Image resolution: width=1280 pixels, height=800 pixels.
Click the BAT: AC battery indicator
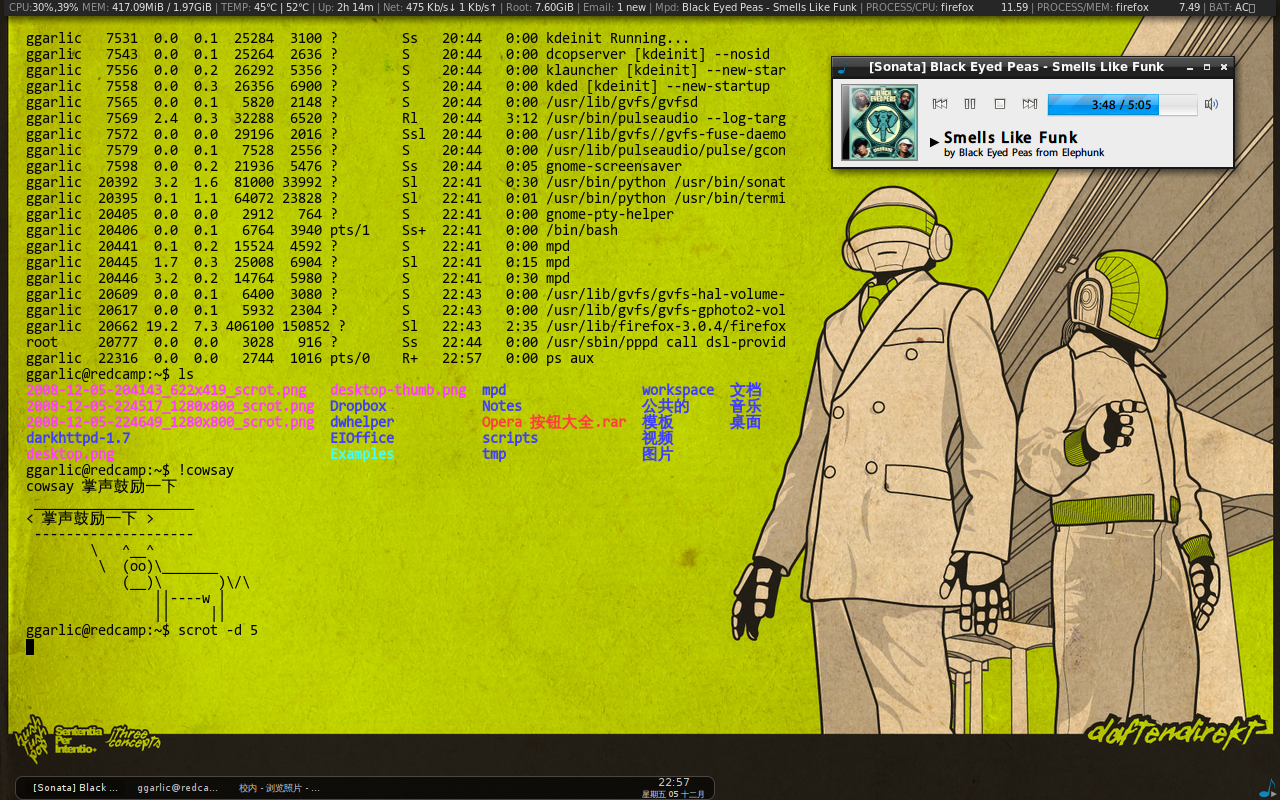1231,7
